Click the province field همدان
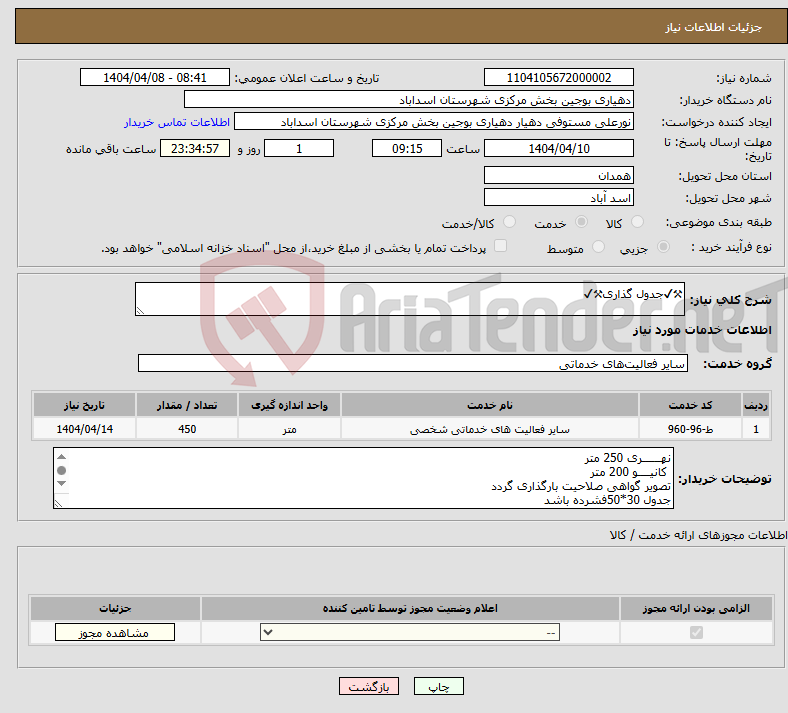This screenshot has width=788, height=713. [x=558, y=175]
